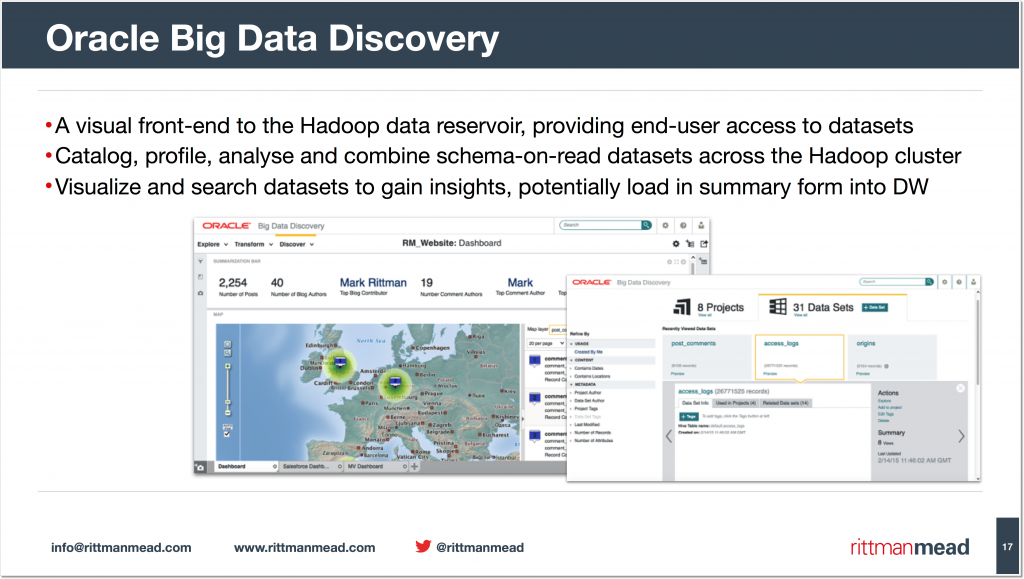Click map marker 2 near Luxembourg
The width and height of the screenshot is (1024, 579).
[x=395, y=382]
